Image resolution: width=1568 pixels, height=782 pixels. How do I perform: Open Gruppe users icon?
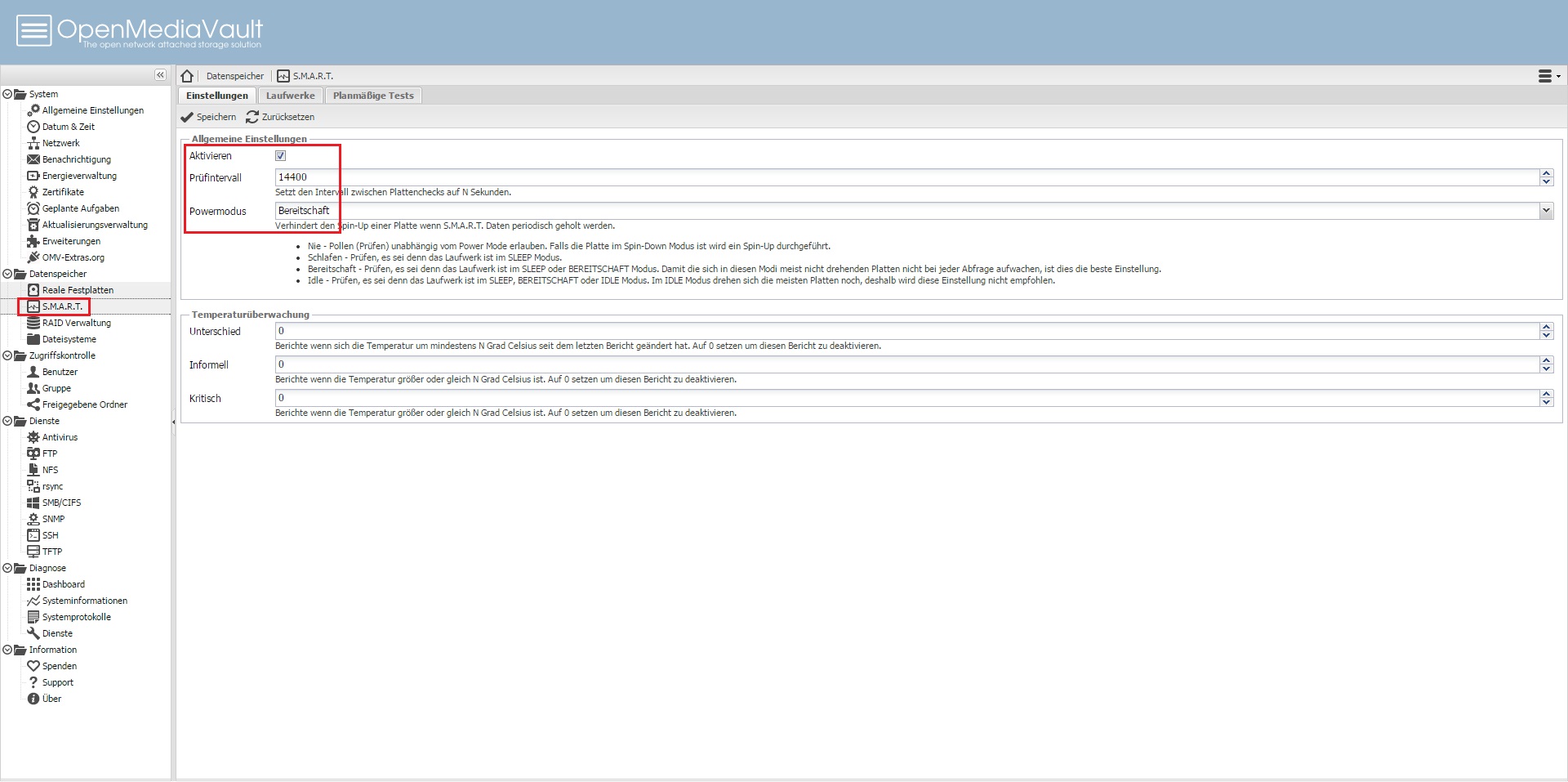(33, 388)
